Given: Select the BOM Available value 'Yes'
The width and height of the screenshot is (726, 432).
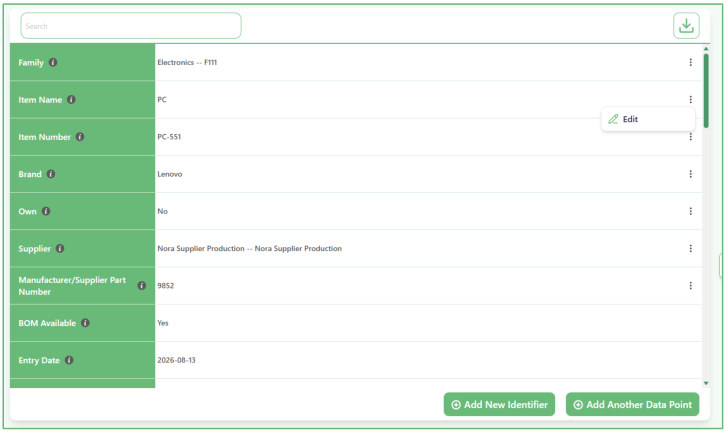Looking at the screenshot, I should point(163,323).
